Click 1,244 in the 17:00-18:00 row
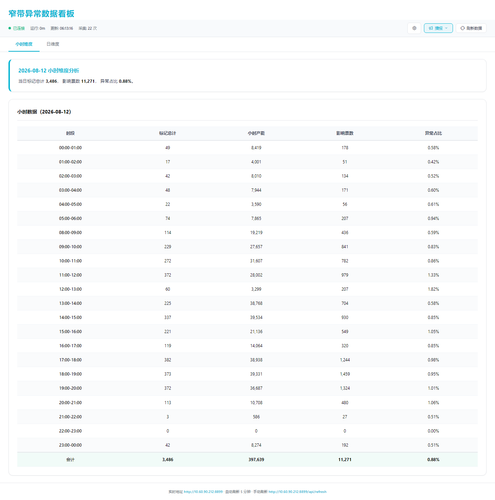This screenshot has width=495, height=500. 345,360
